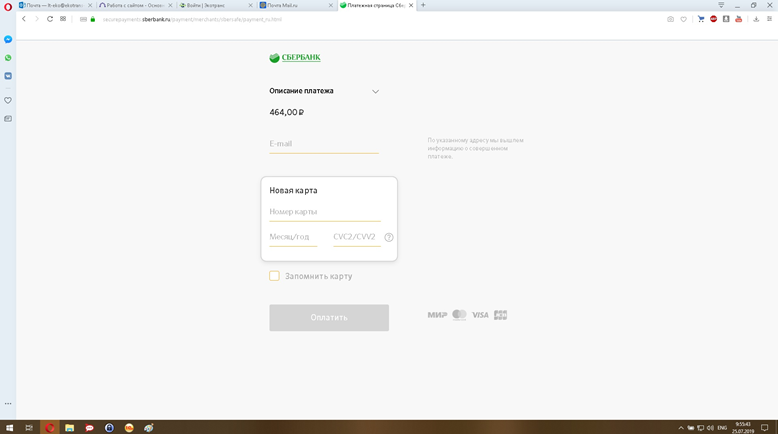The height and width of the screenshot is (434, 780).
Task: Click the sberbank.ru address bar URL
Action: coord(192,19)
